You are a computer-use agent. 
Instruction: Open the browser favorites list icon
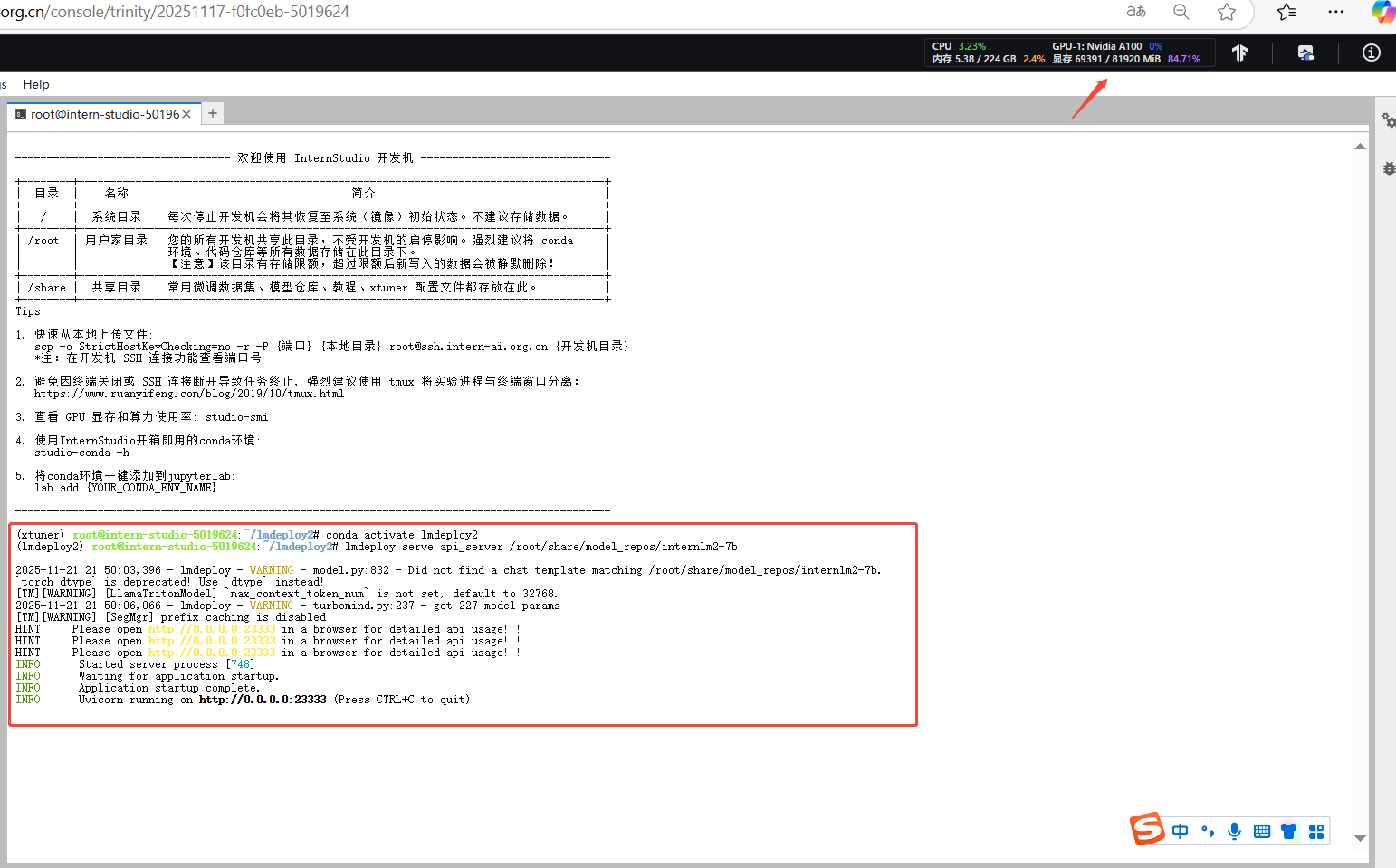pyautogui.click(x=1286, y=12)
